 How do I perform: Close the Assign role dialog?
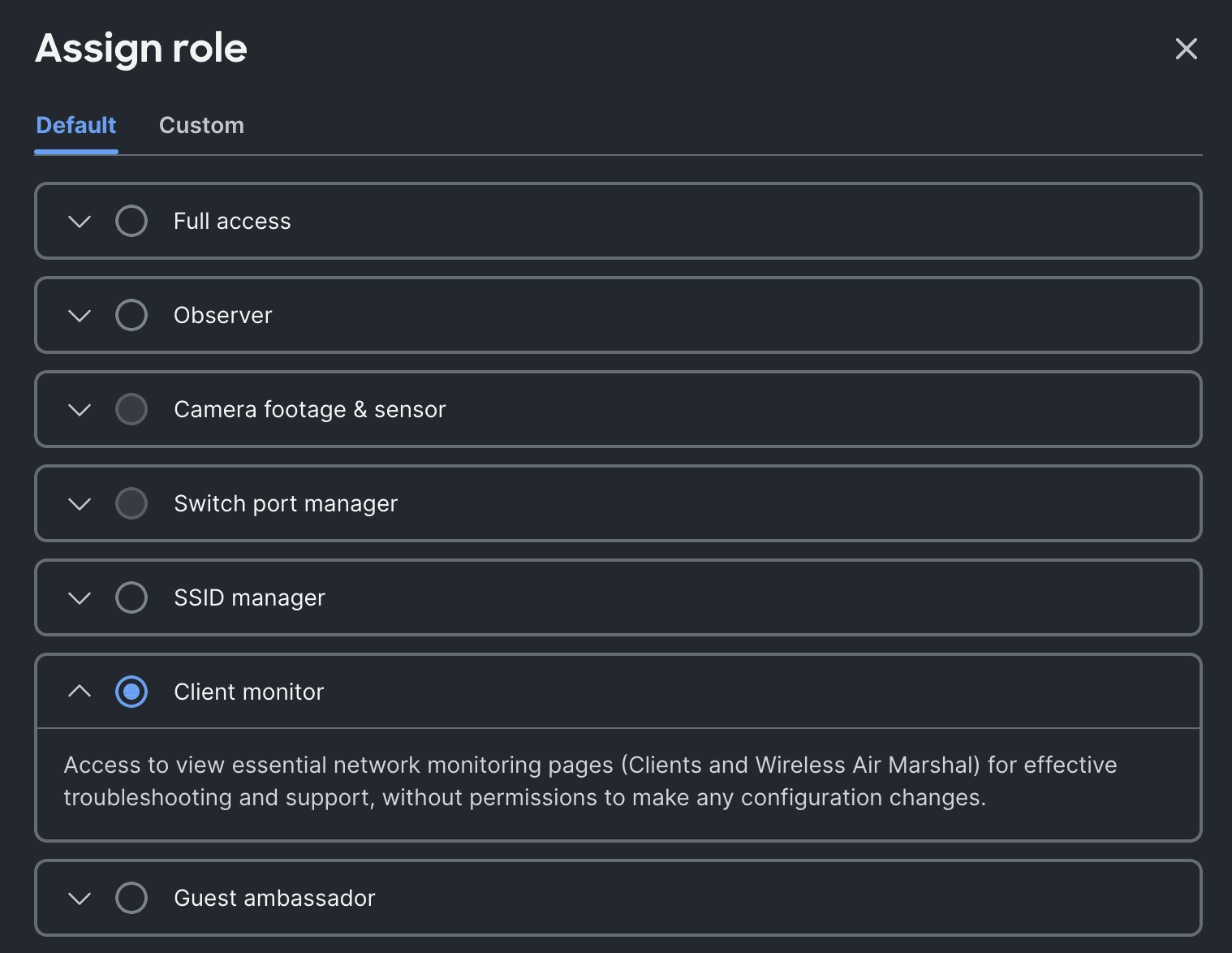(1186, 49)
